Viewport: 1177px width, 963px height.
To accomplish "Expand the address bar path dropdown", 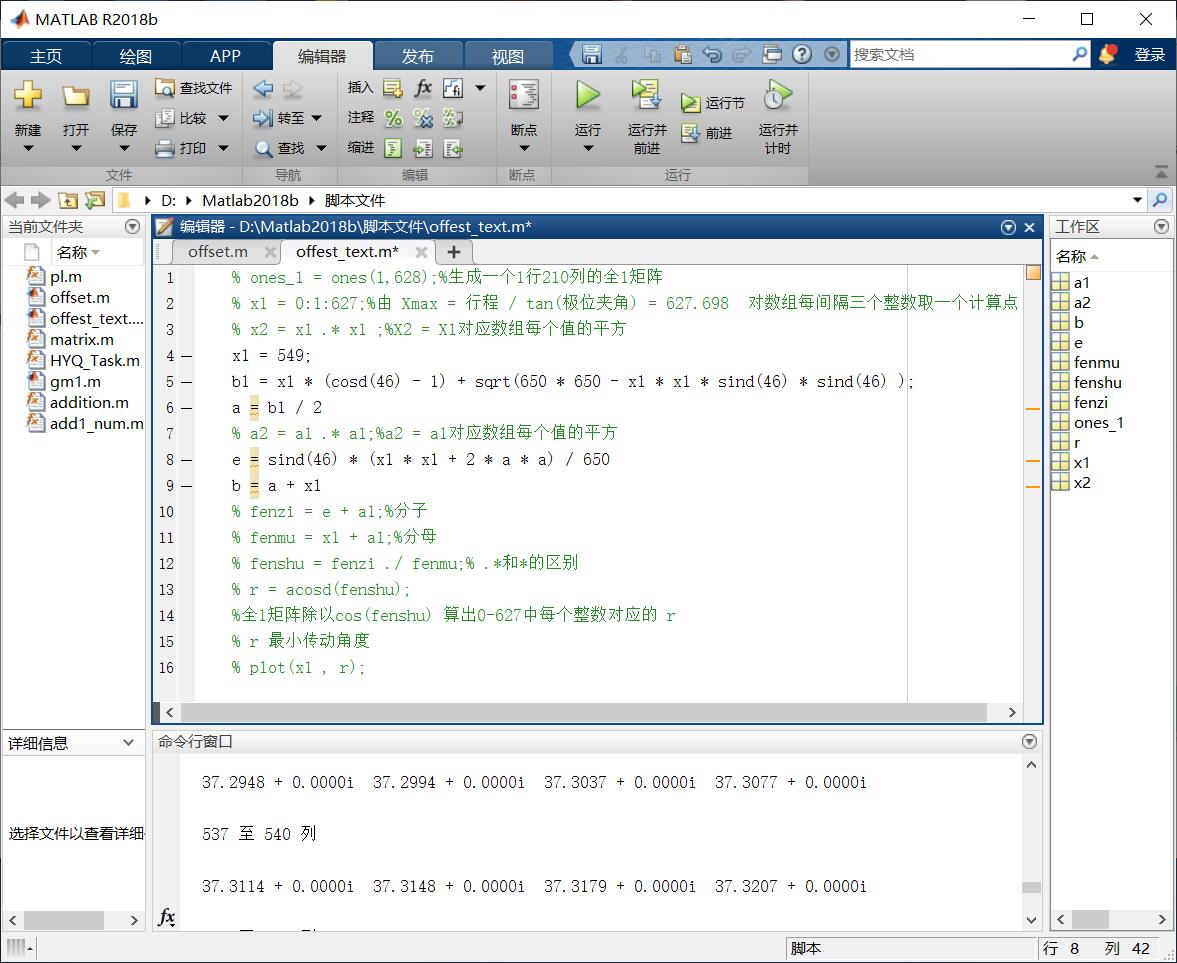I will tap(1137, 200).
